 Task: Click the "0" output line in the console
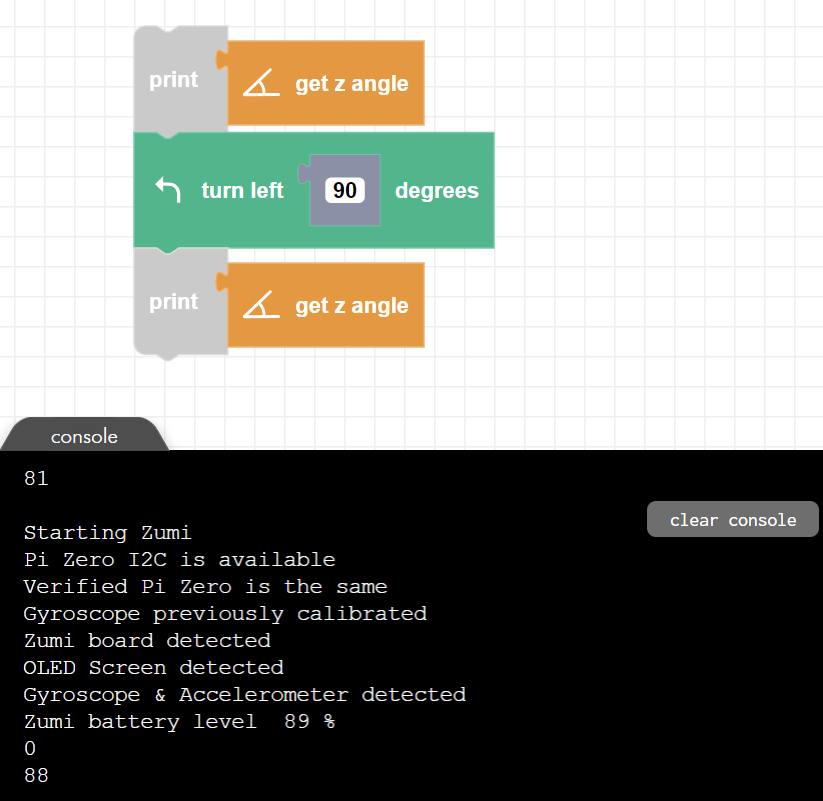pyautogui.click(x=30, y=748)
